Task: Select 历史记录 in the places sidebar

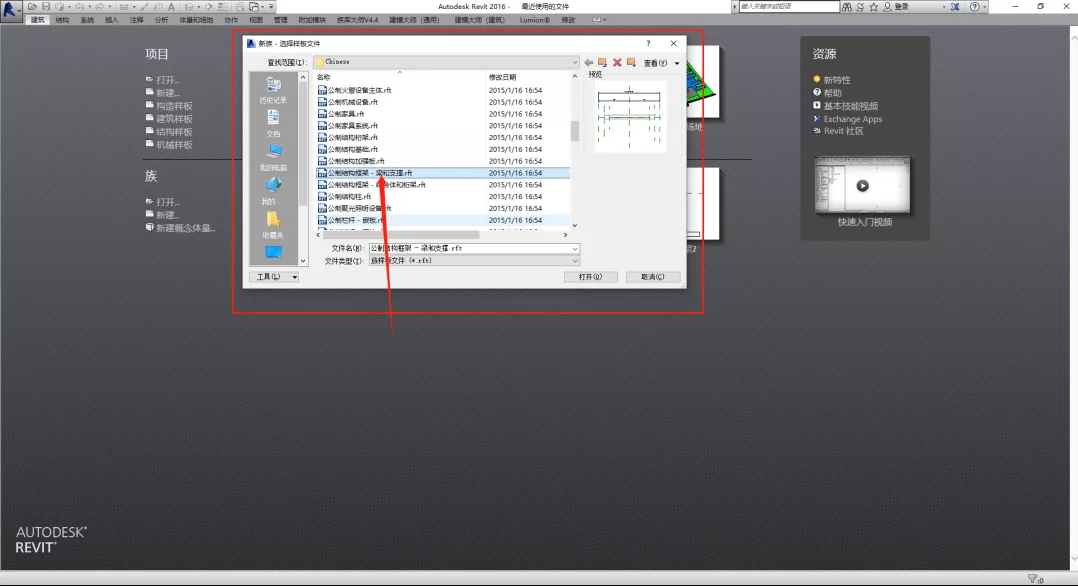Action: [x=273, y=90]
